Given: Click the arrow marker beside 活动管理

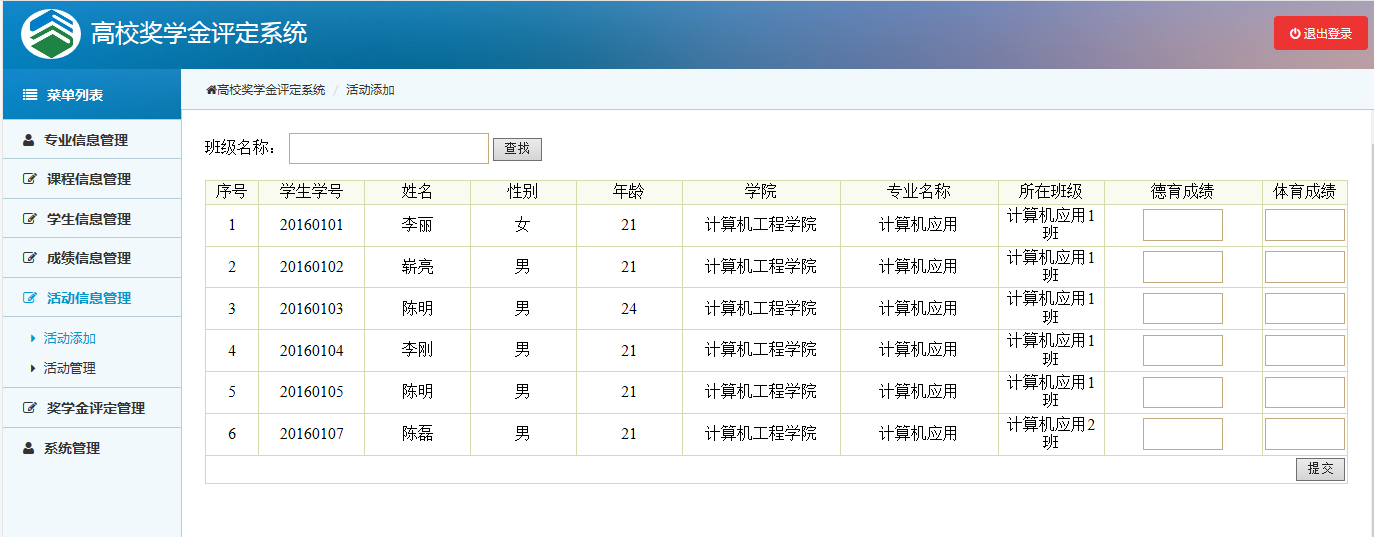Looking at the screenshot, I should coord(33,368).
